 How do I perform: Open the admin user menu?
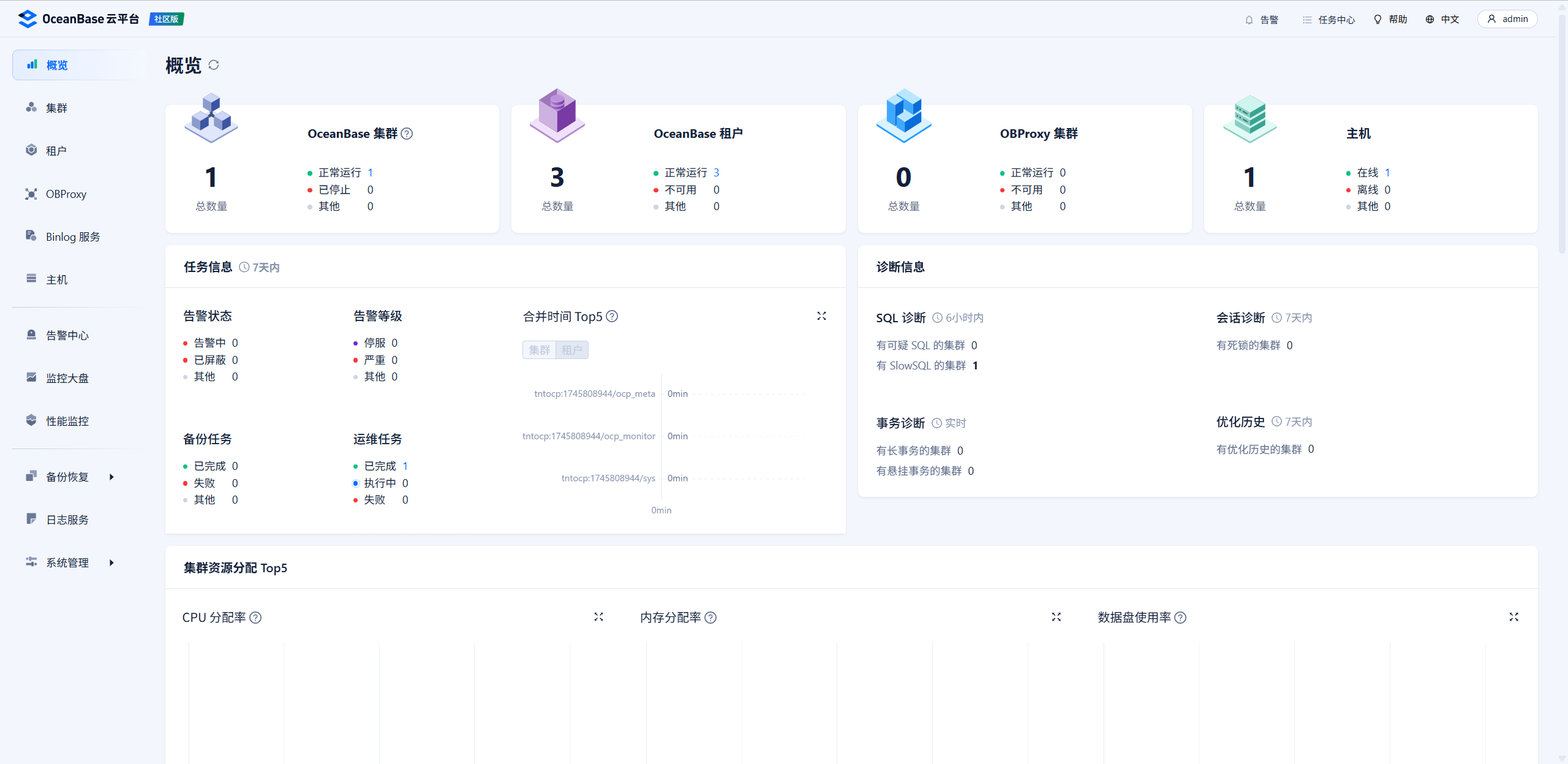click(x=1507, y=19)
